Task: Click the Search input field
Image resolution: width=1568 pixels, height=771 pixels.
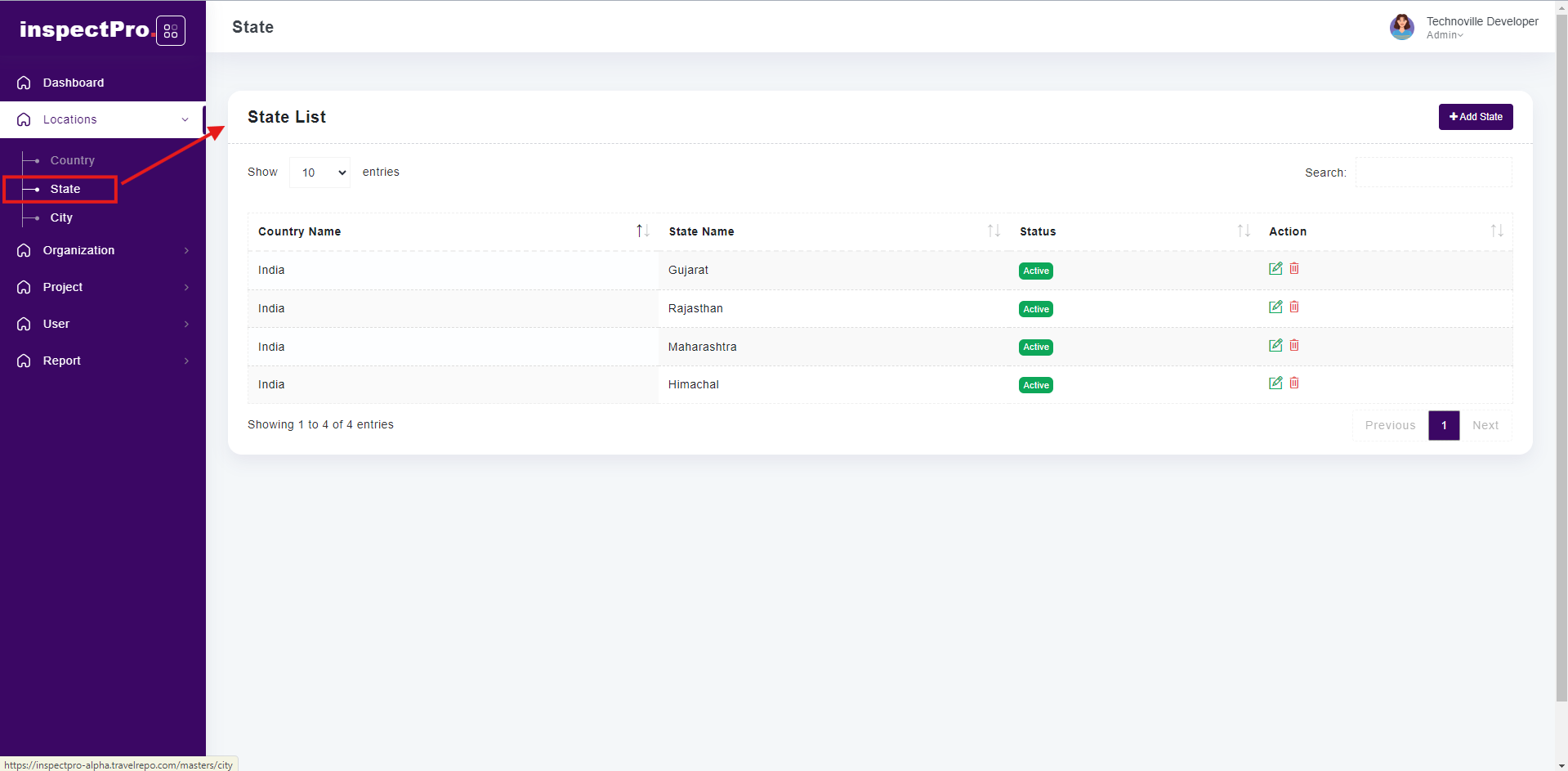Action: pos(1433,173)
